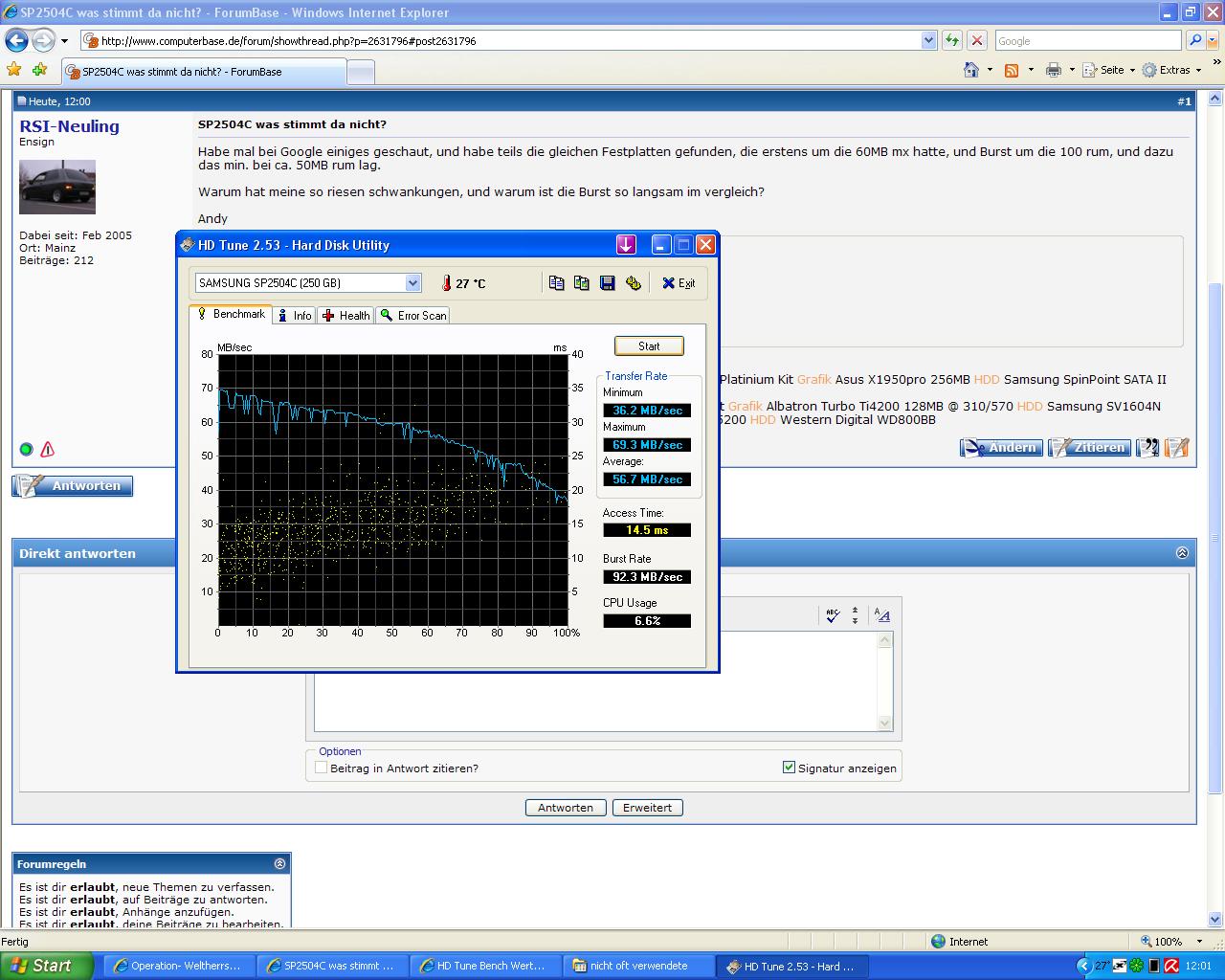Click the purple down-arrow title bar button

point(626,245)
